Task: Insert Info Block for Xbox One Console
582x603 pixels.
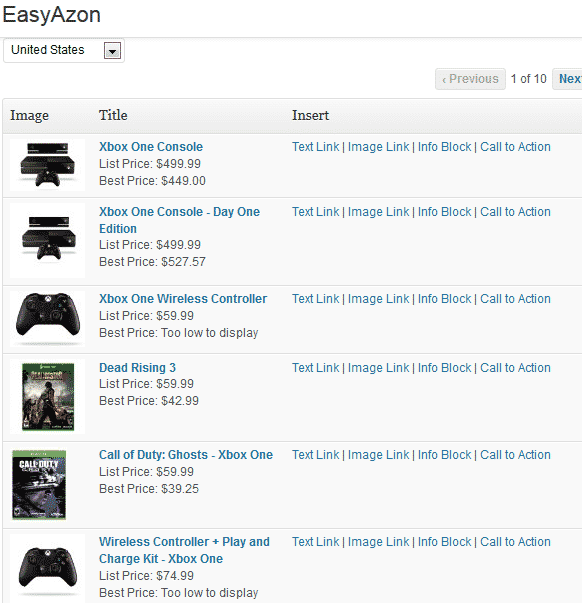Action: [444, 147]
